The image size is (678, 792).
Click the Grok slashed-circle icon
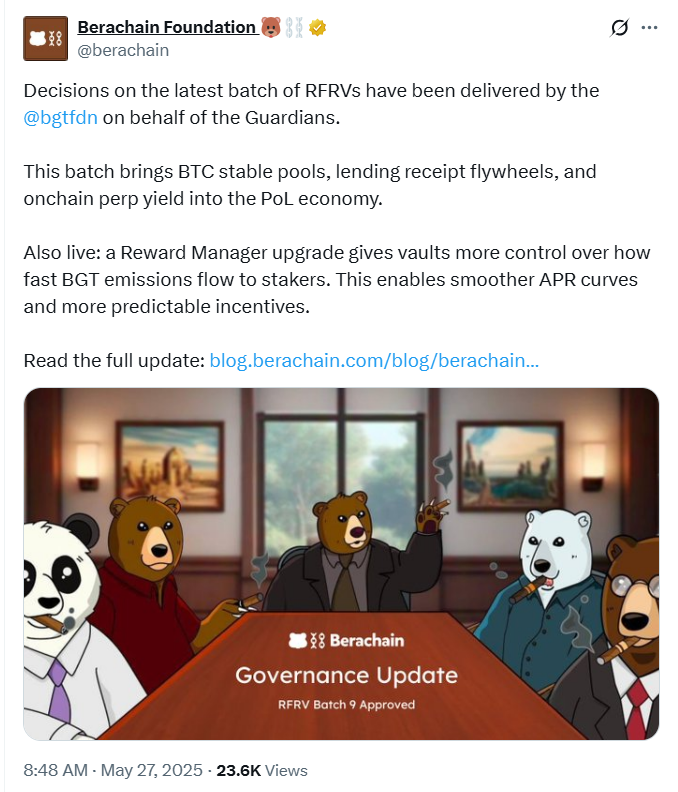619,28
